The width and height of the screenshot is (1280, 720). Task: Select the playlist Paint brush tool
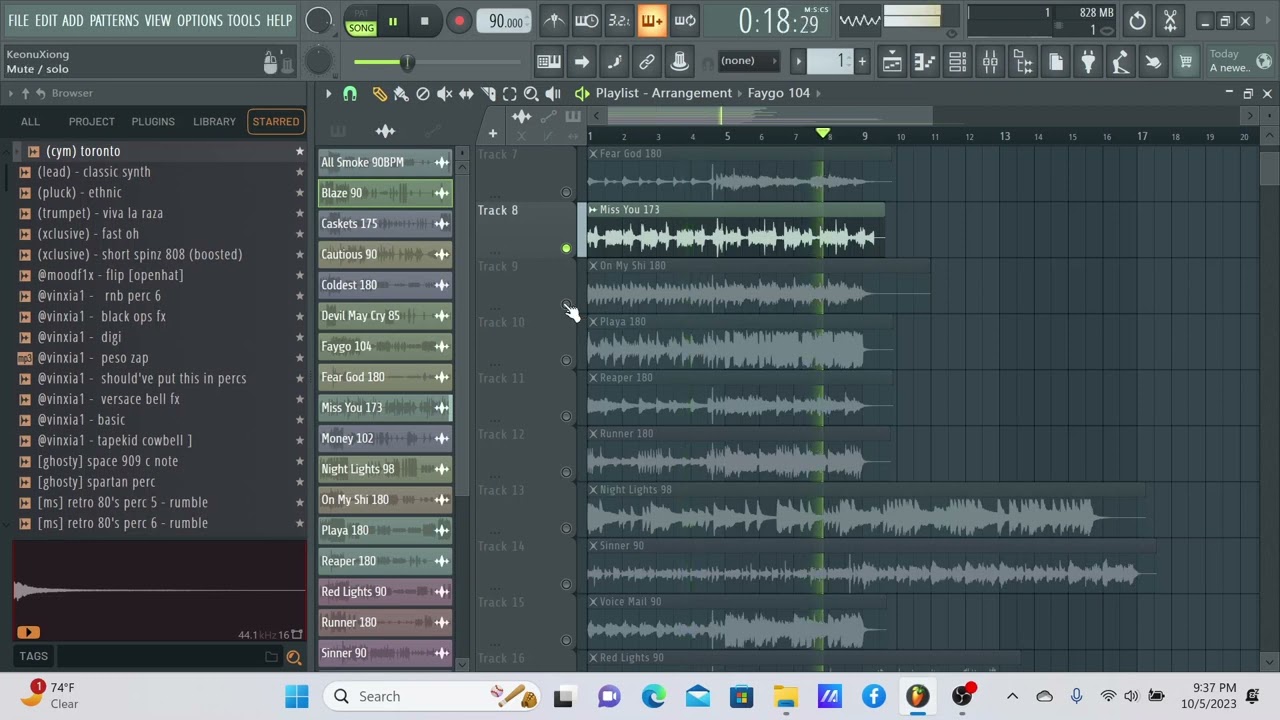(401, 93)
